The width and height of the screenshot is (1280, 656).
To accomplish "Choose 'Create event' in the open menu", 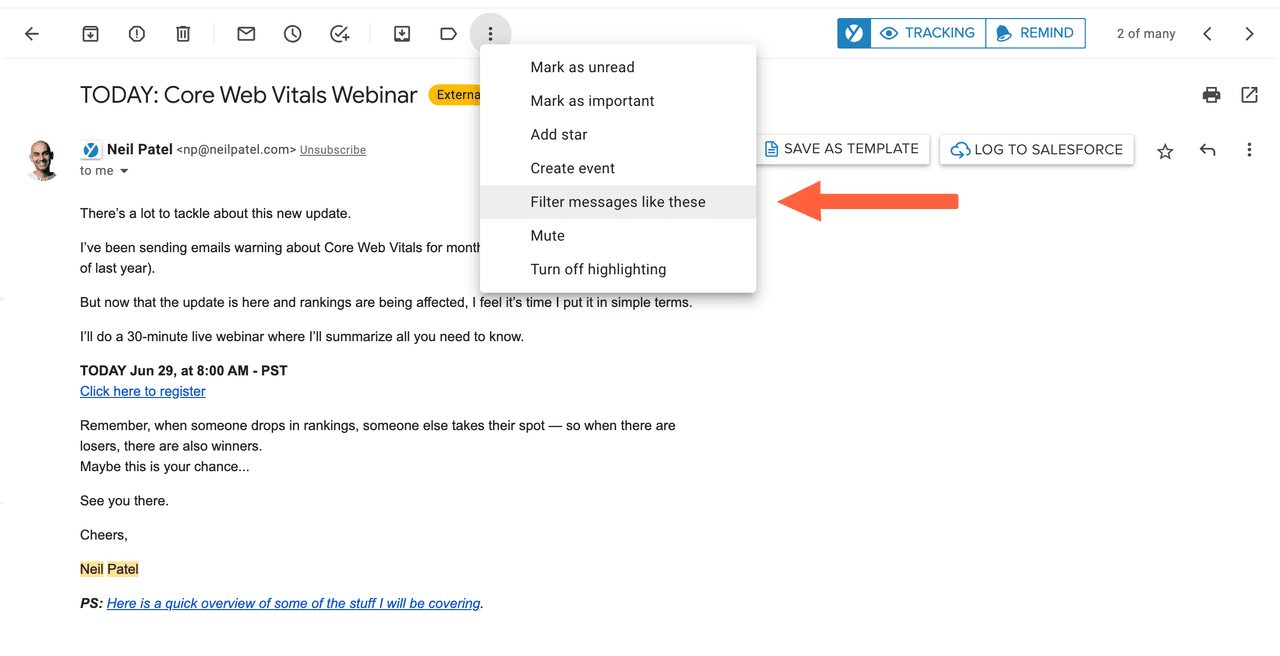I will (572, 168).
